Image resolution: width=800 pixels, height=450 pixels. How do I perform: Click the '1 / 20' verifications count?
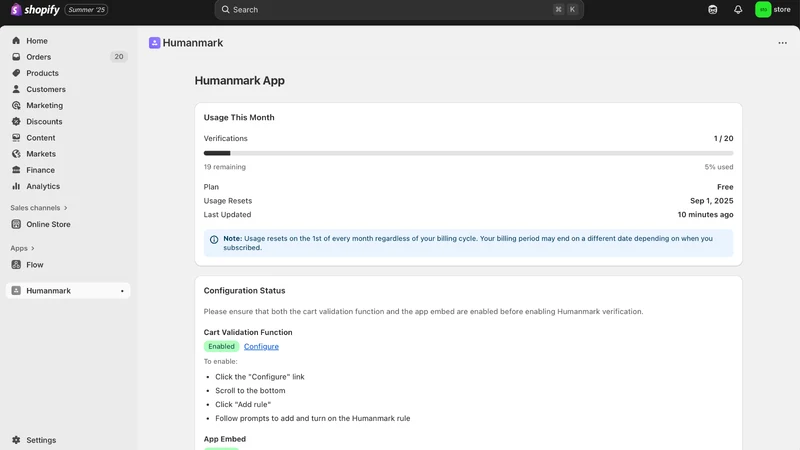coord(723,138)
